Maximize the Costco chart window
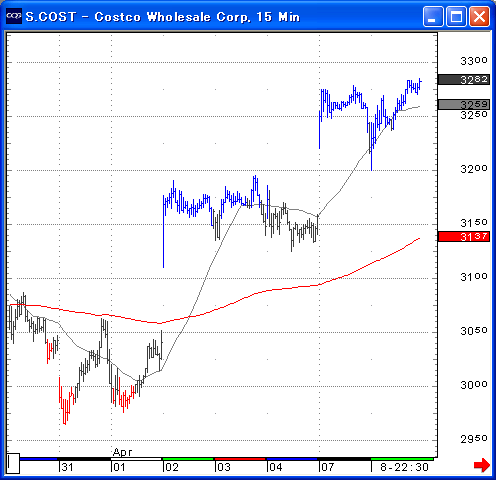Image resolution: width=496 pixels, height=480 pixels. (x=456, y=16)
